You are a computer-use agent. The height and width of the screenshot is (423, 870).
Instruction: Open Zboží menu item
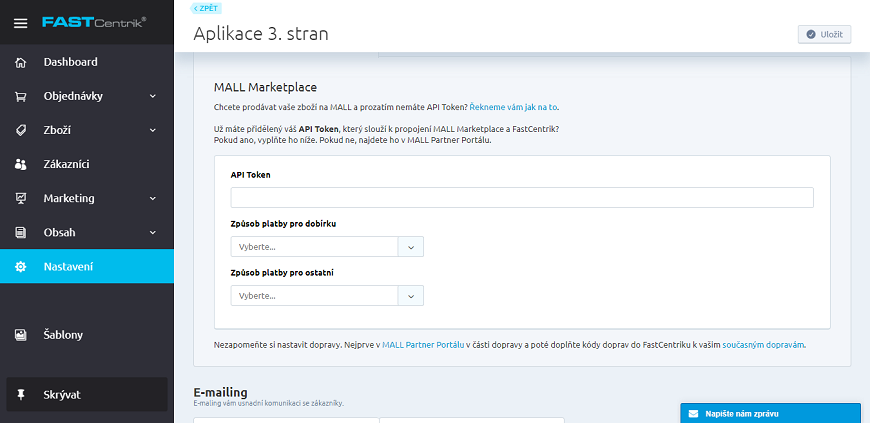pyautogui.click(x=87, y=130)
